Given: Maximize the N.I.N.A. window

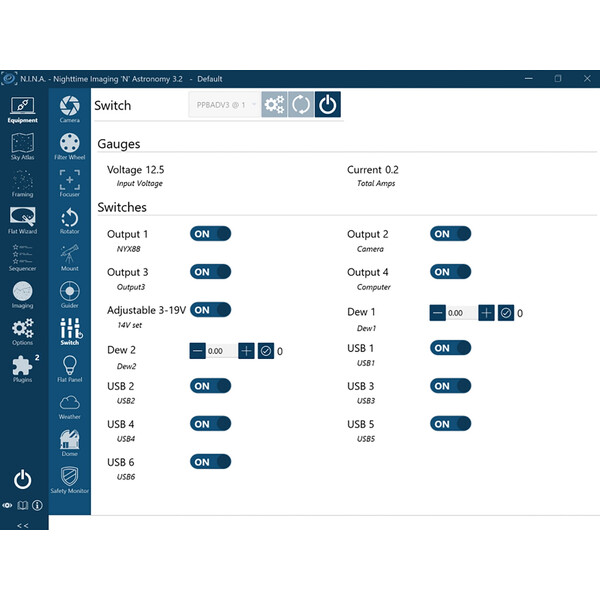Looking at the screenshot, I should (x=558, y=78).
